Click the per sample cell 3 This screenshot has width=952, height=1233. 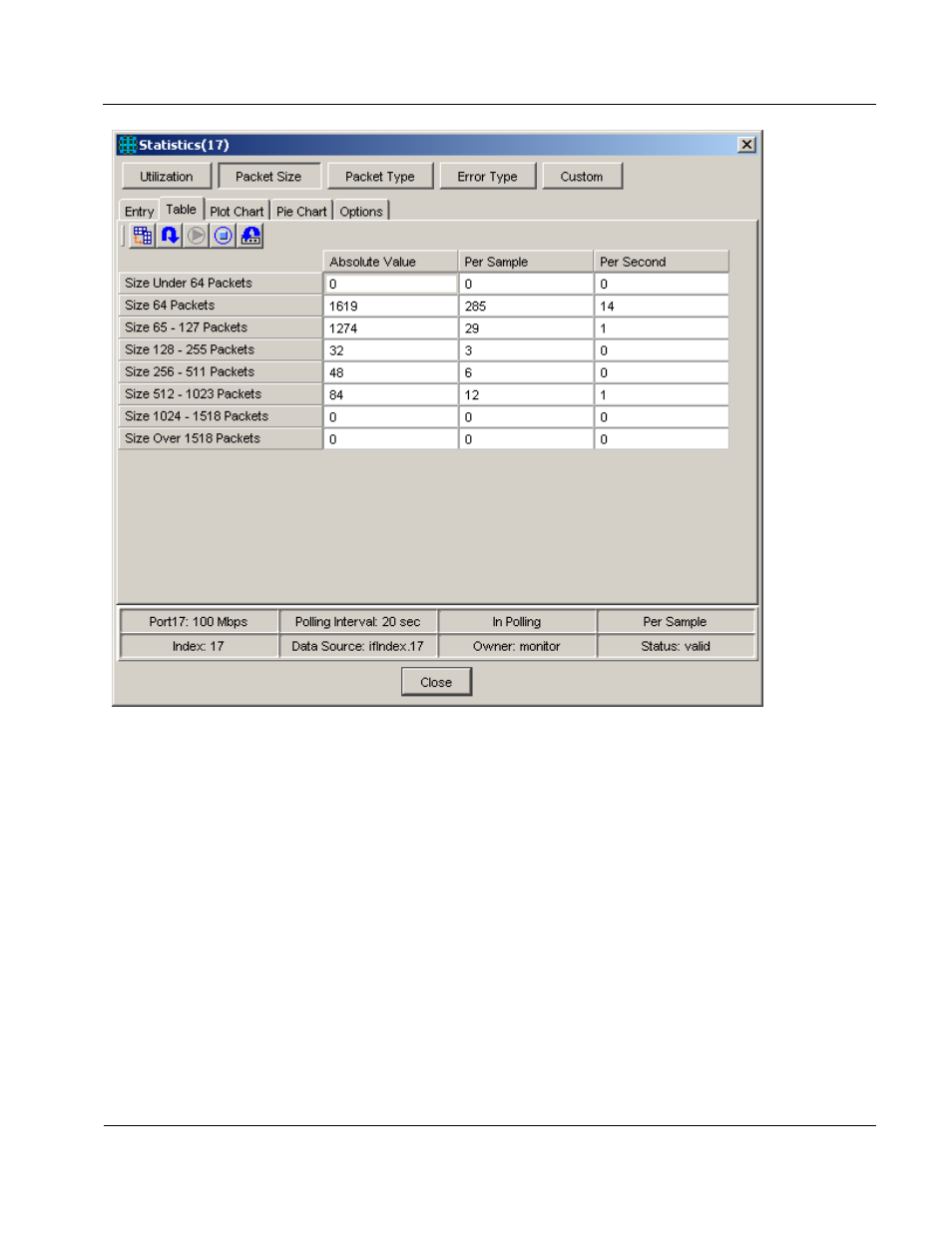(x=526, y=350)
